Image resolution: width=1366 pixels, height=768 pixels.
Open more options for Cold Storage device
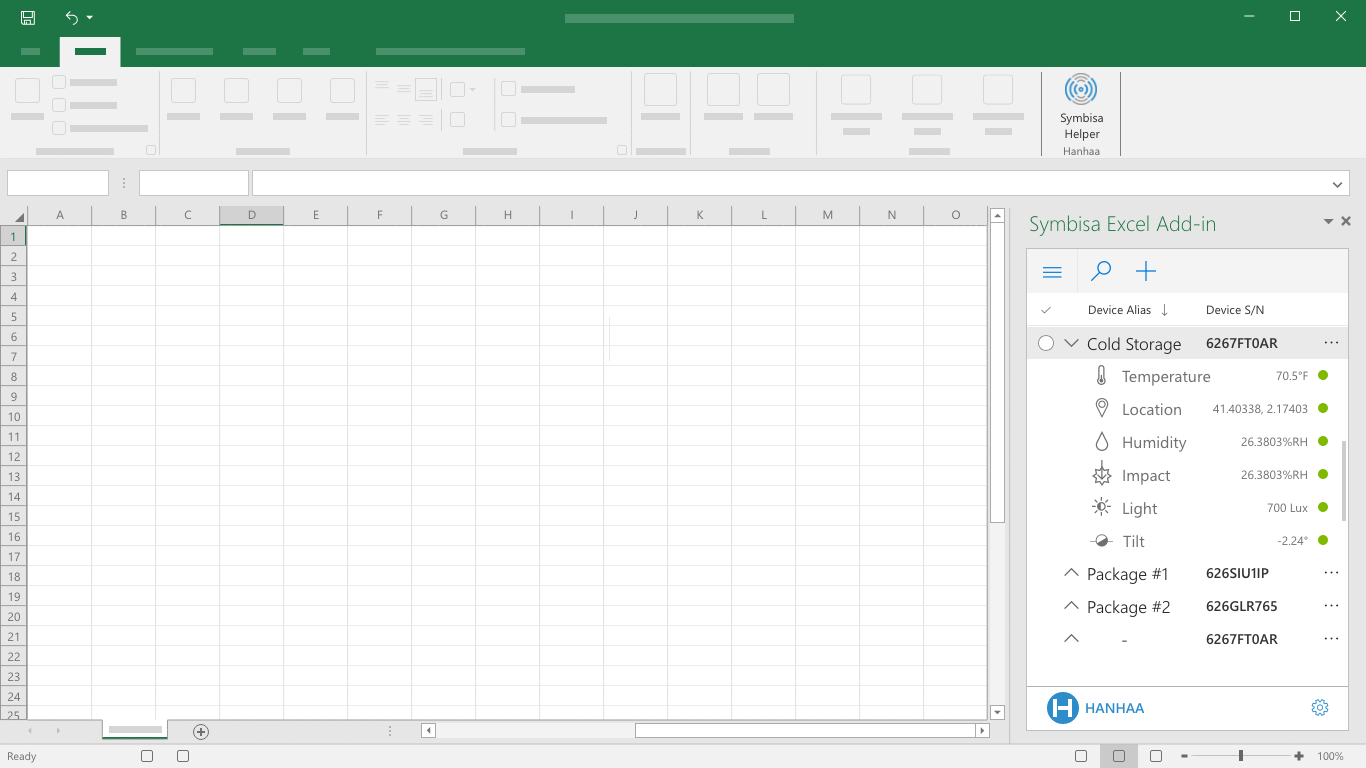(x=1331, y=343)
